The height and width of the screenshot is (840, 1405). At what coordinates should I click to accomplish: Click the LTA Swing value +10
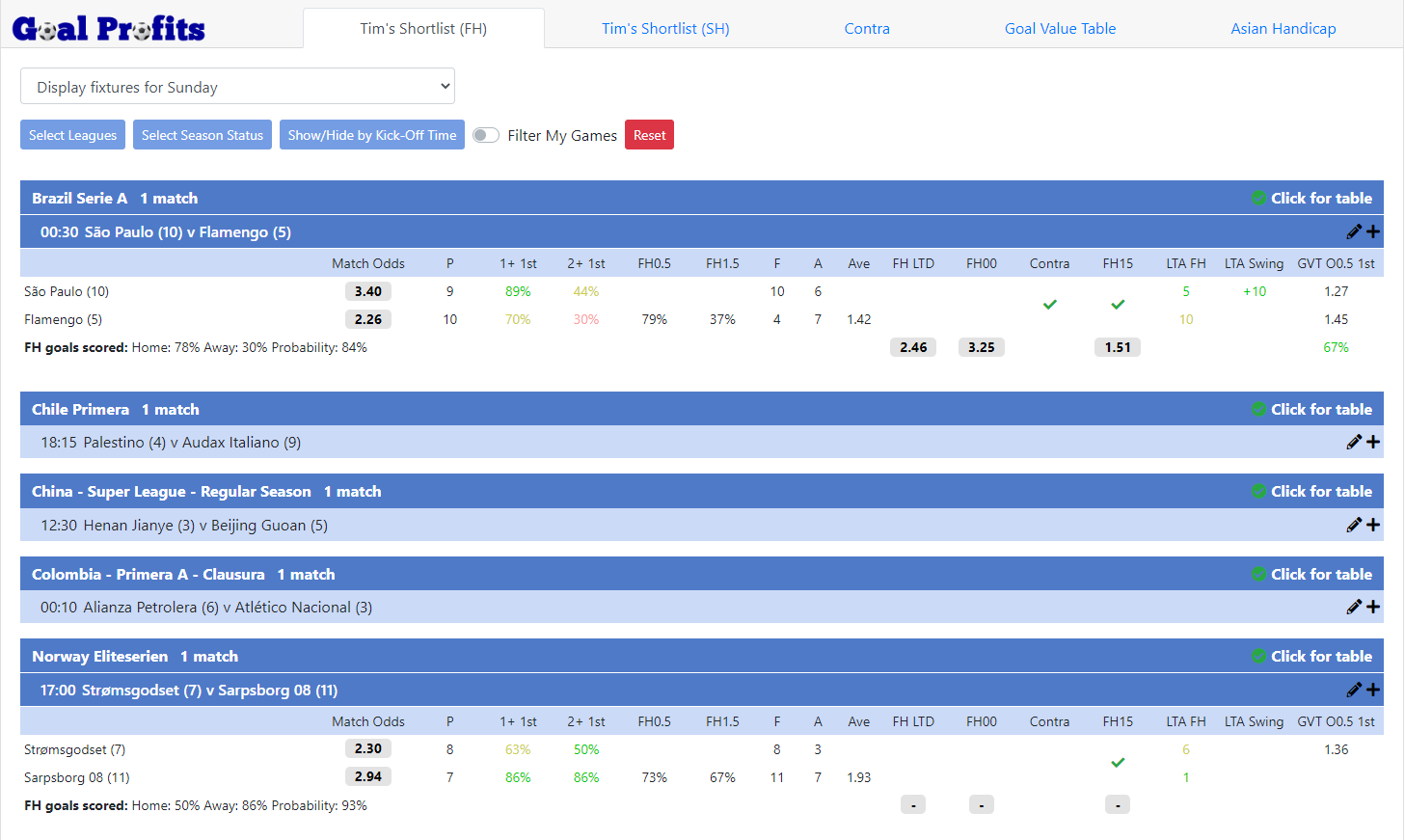pos(1255,291)
